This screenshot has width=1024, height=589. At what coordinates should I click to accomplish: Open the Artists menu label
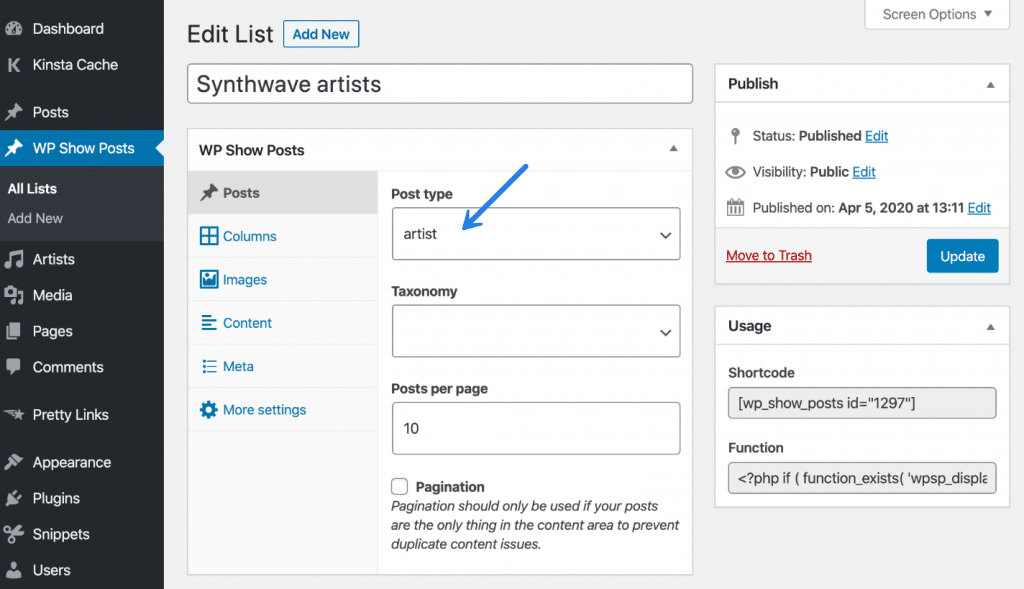point(54,259)
